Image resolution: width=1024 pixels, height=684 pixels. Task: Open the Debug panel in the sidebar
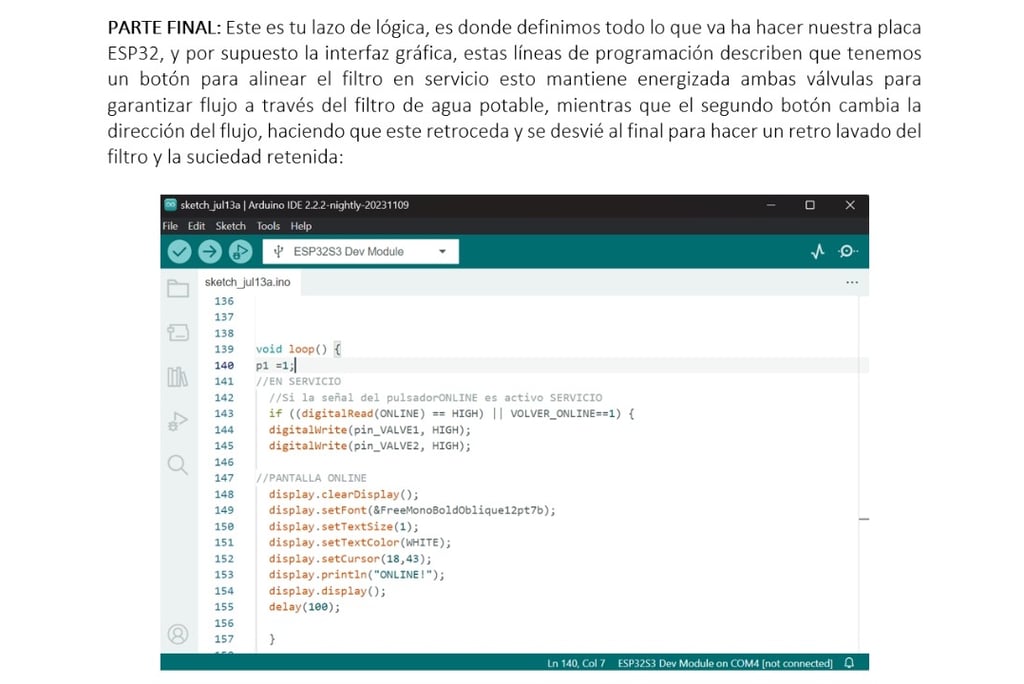tap(178, 421)
